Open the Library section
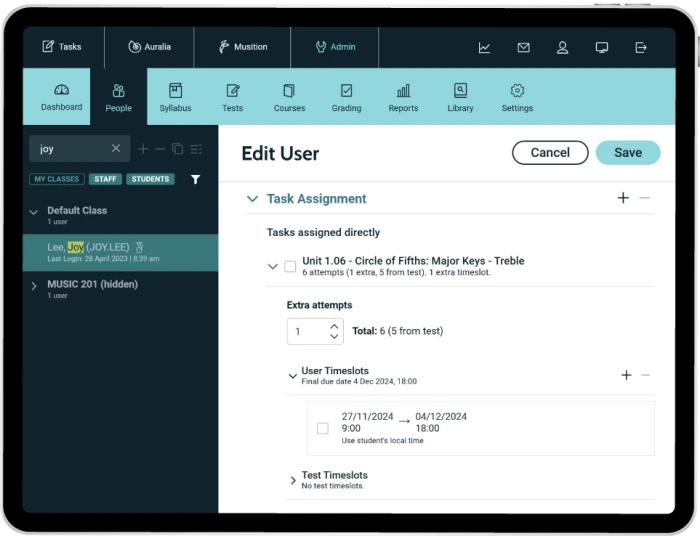The width and height of the screenshot is (700, 536). click(460, 97)
